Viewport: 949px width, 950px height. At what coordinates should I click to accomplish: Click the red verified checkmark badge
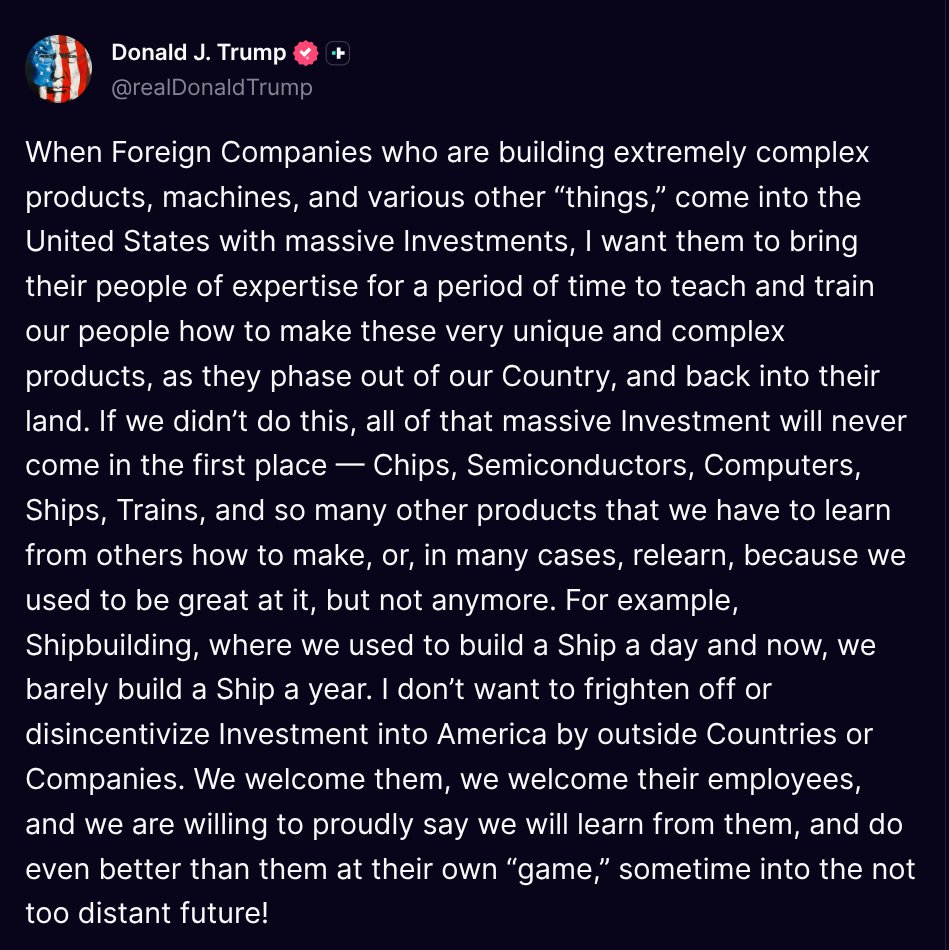click(x=306, y=53)
